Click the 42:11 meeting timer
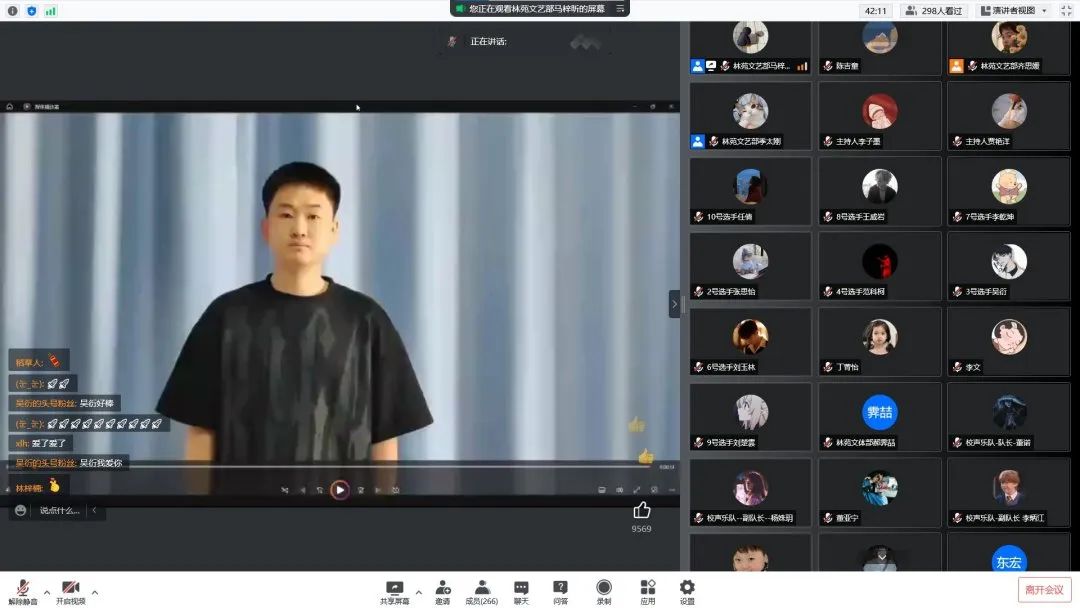The image size is (1080, 608). point(875,11)
